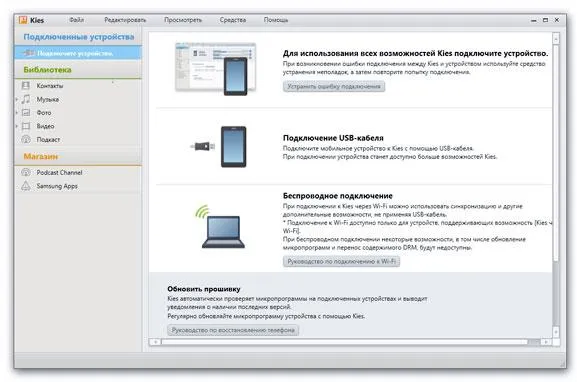The image size is (580, 382).
Task: Open Podcast Channel in the store
Action: pos(59,172)
